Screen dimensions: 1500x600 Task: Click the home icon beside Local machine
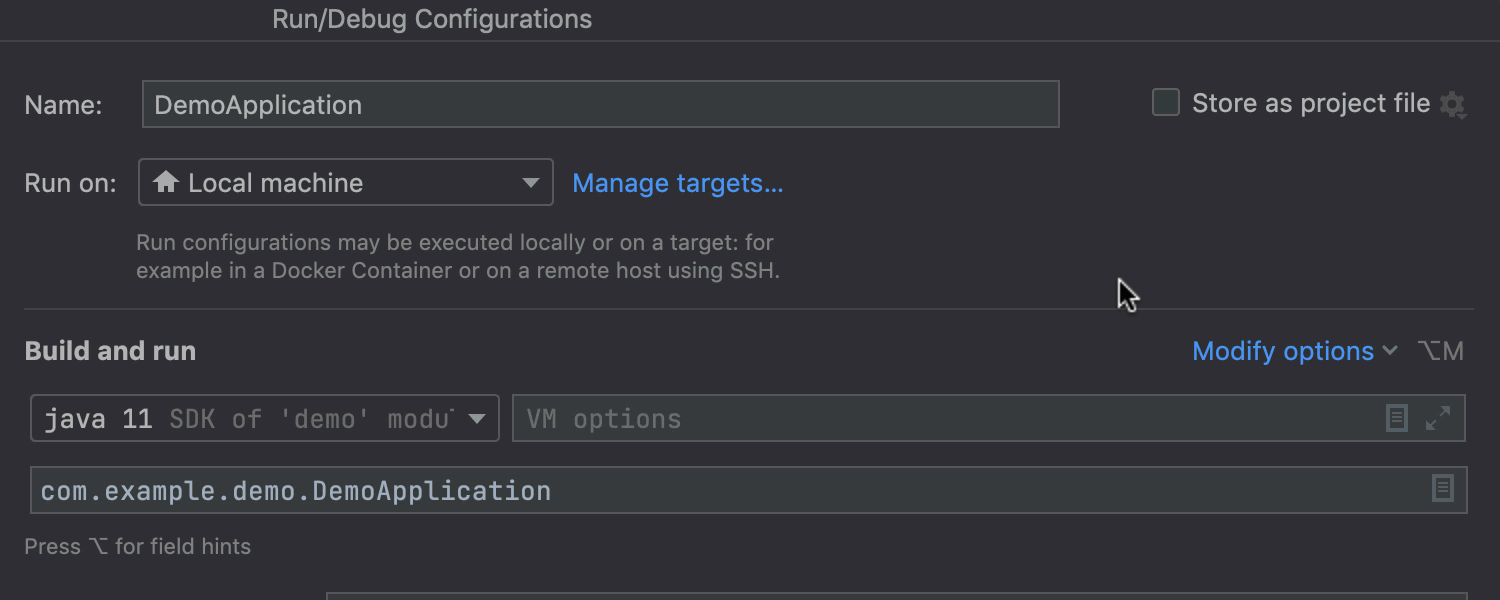click(166, 182)
